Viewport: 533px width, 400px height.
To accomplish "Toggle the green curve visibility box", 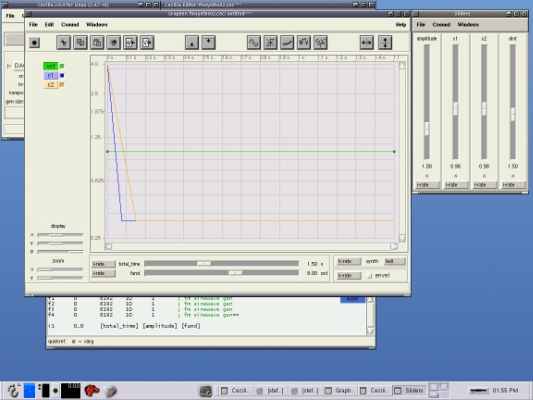I will pos(62,66).
